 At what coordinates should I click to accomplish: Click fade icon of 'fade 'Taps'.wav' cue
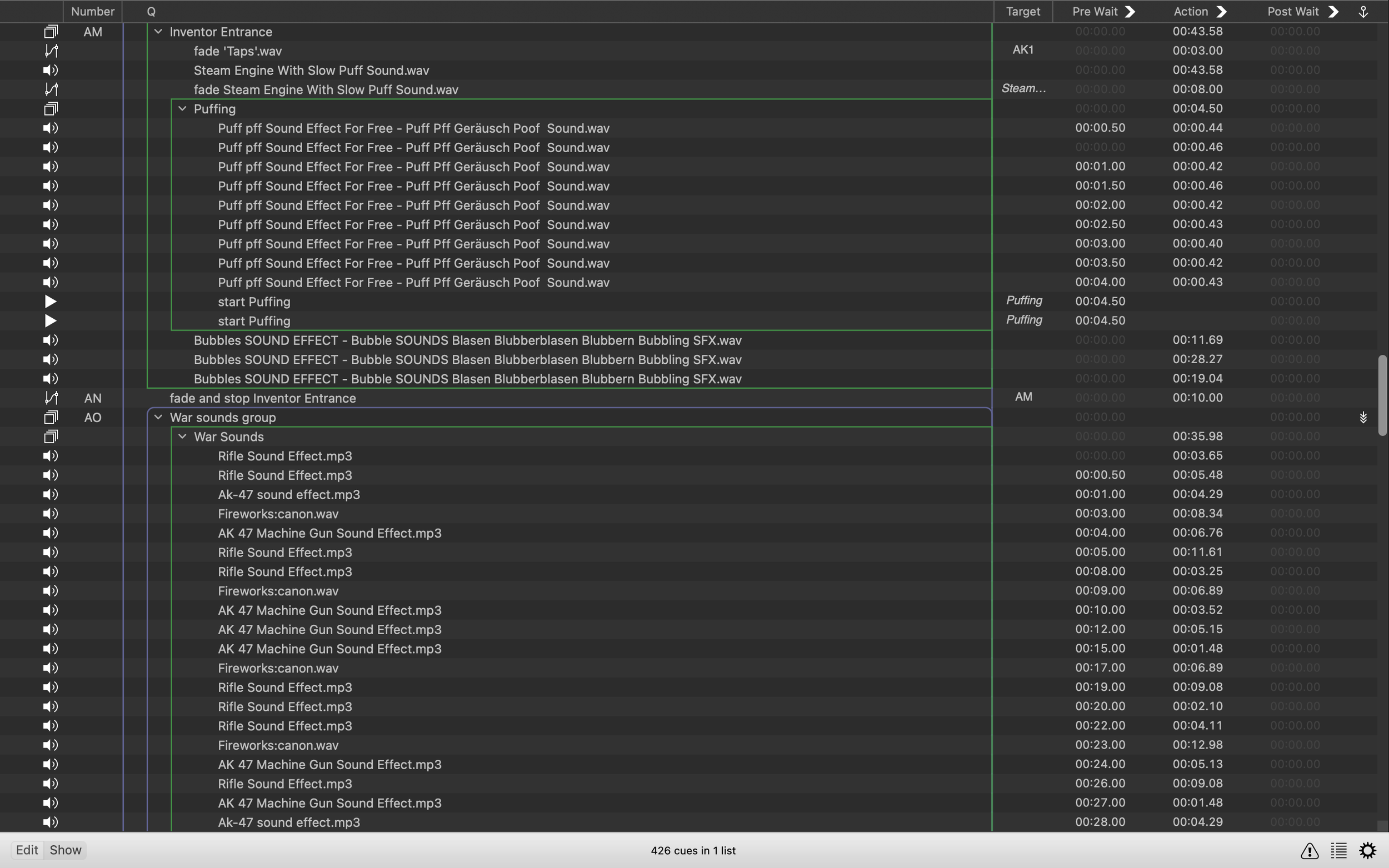[x=51, y=51]
